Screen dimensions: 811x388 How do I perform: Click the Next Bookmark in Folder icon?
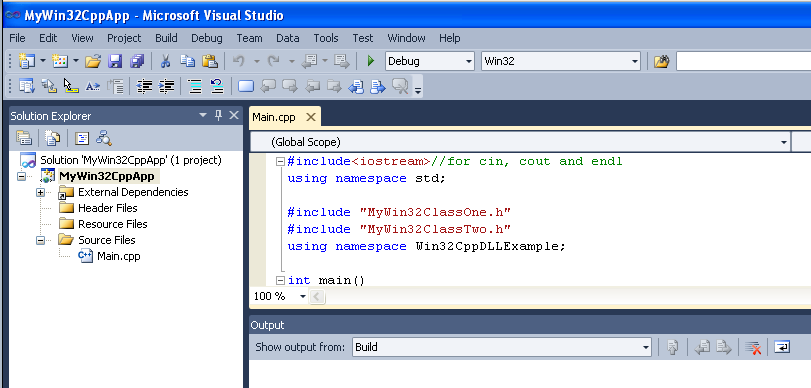pyautogui.click(x=334, y=86)
